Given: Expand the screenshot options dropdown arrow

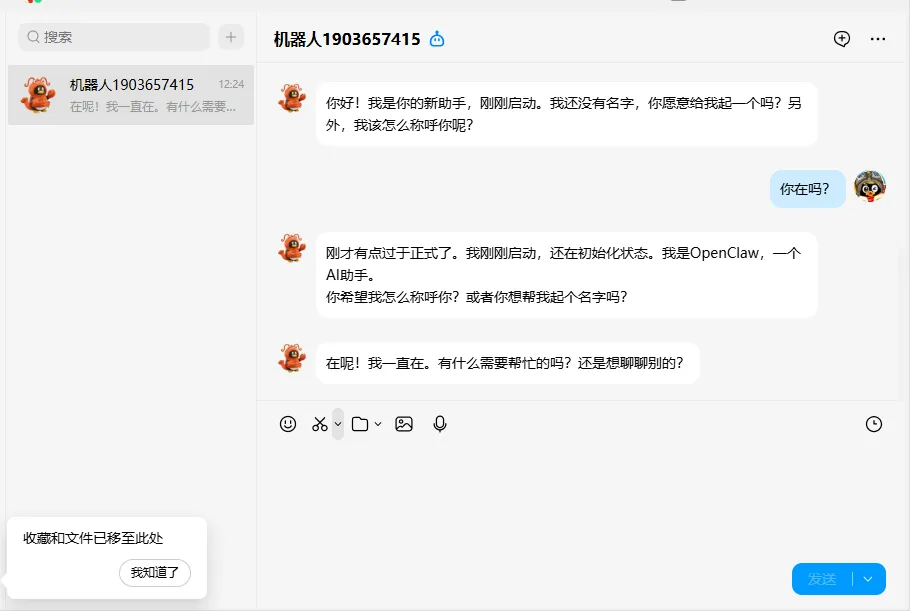Looking at the screenshot, I should 338,424.
